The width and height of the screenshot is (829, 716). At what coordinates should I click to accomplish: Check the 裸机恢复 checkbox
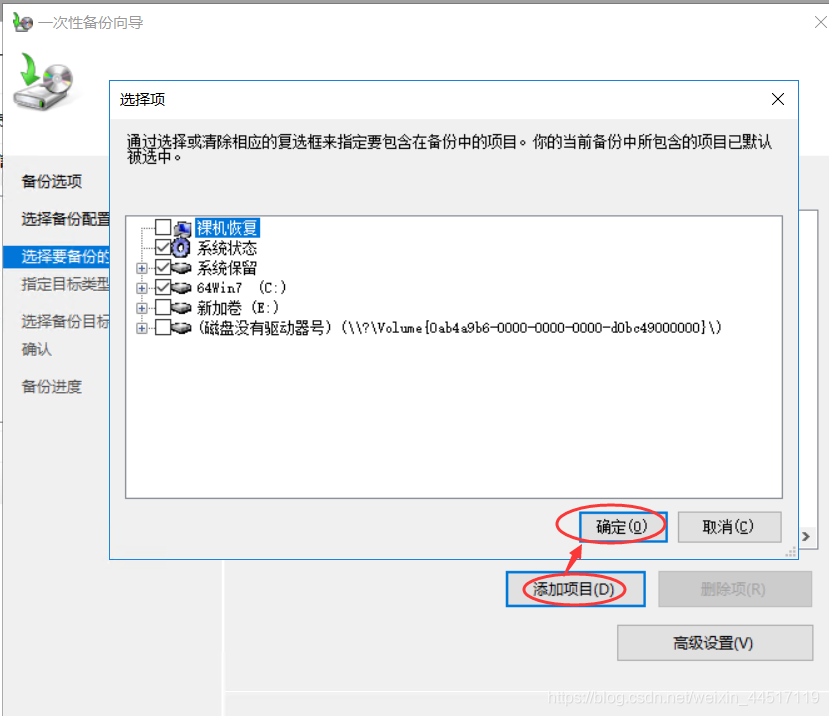pos(163,227)
